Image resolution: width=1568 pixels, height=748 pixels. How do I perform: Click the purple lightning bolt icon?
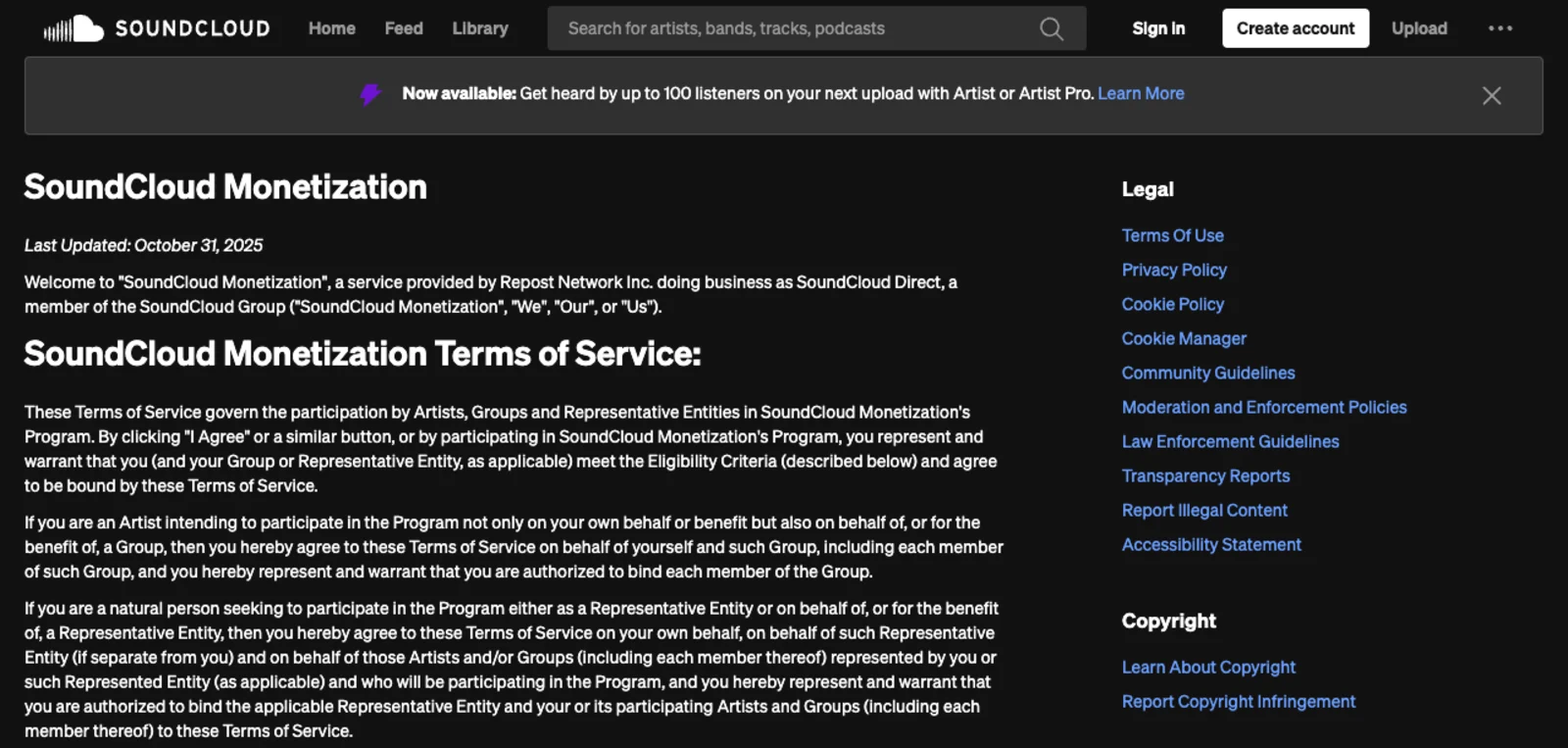[x=370, y=94]
